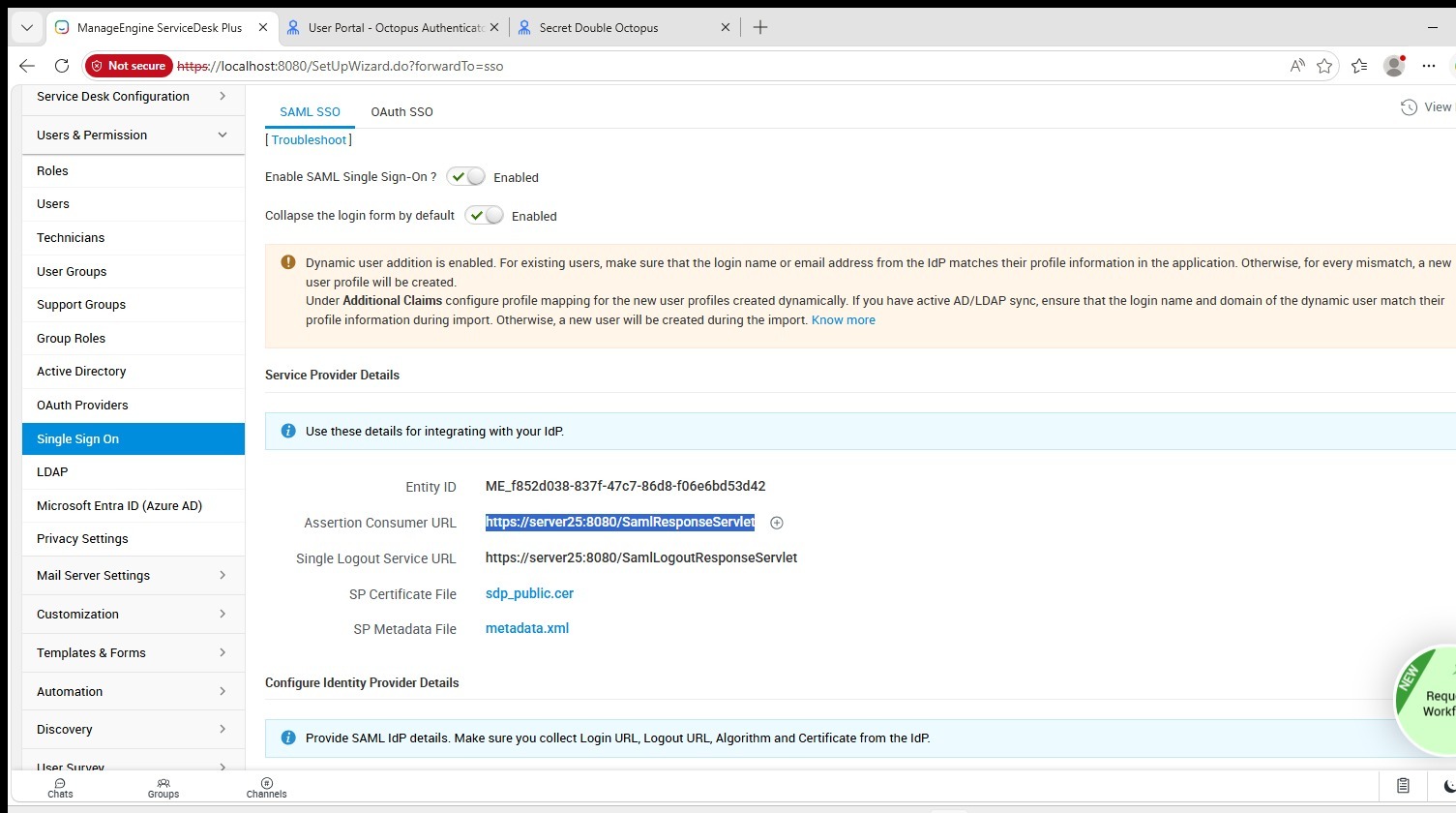The height and width of the screenshot is (813, 1456).
Task: Open LDAP settings in the sidebar
Action: tap(134, 472)
